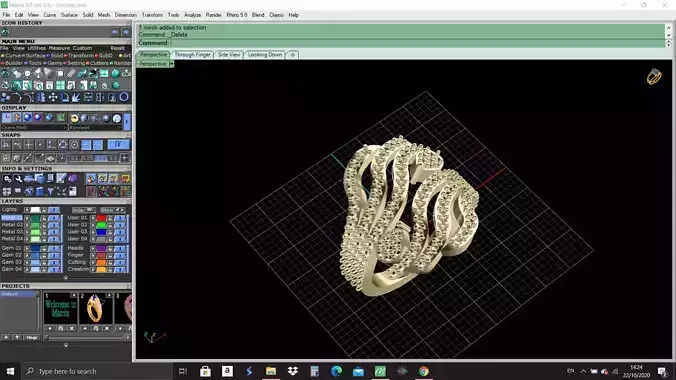Image resolution: width=676 pixels, height=380 pixels.
Task: Toggle the User 01 layer on/off switch
Action: (120, 218)
